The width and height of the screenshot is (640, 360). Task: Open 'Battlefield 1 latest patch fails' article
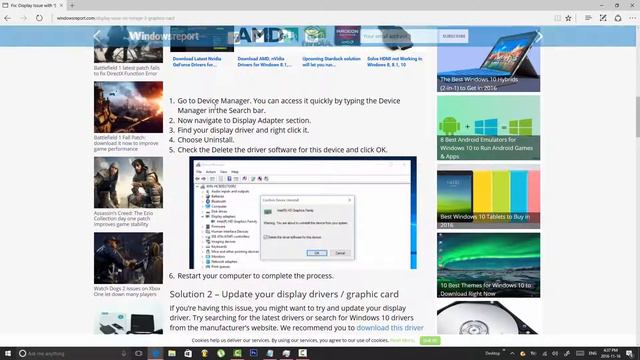coord(127,71)
